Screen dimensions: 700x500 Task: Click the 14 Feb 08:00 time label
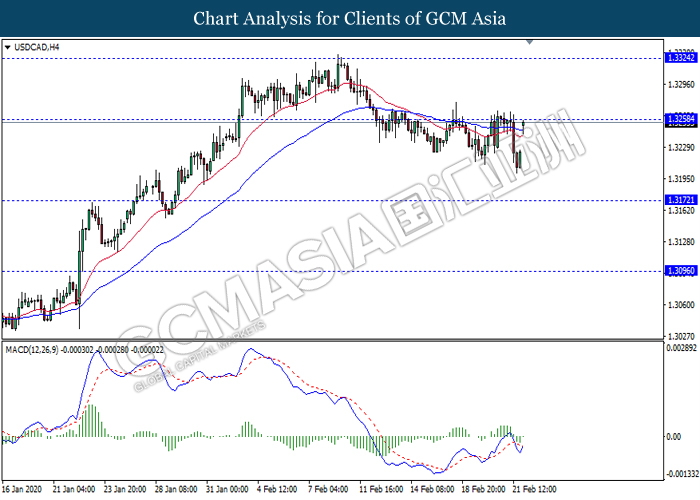(432, 489)
